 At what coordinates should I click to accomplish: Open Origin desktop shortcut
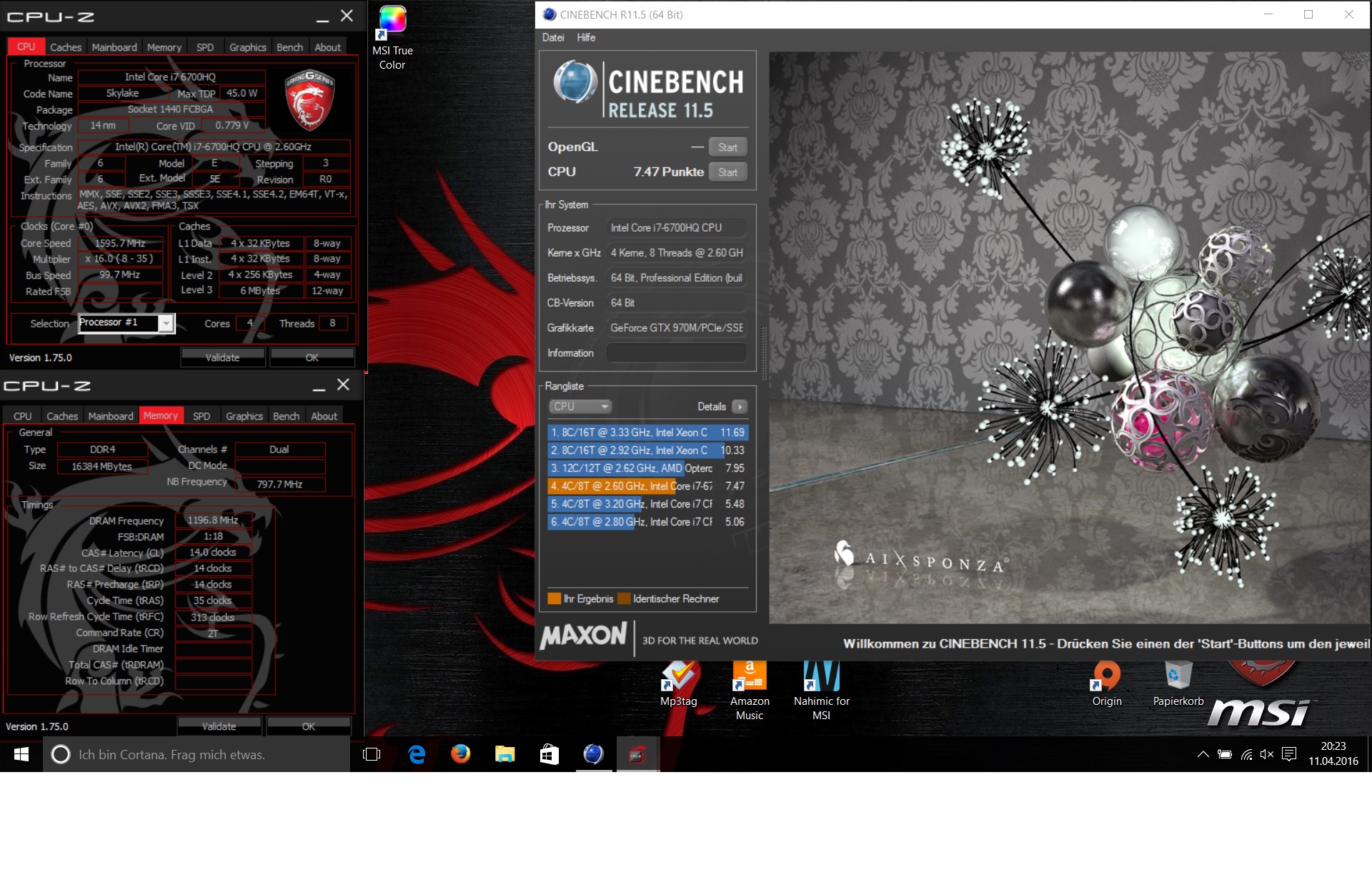1107,683
